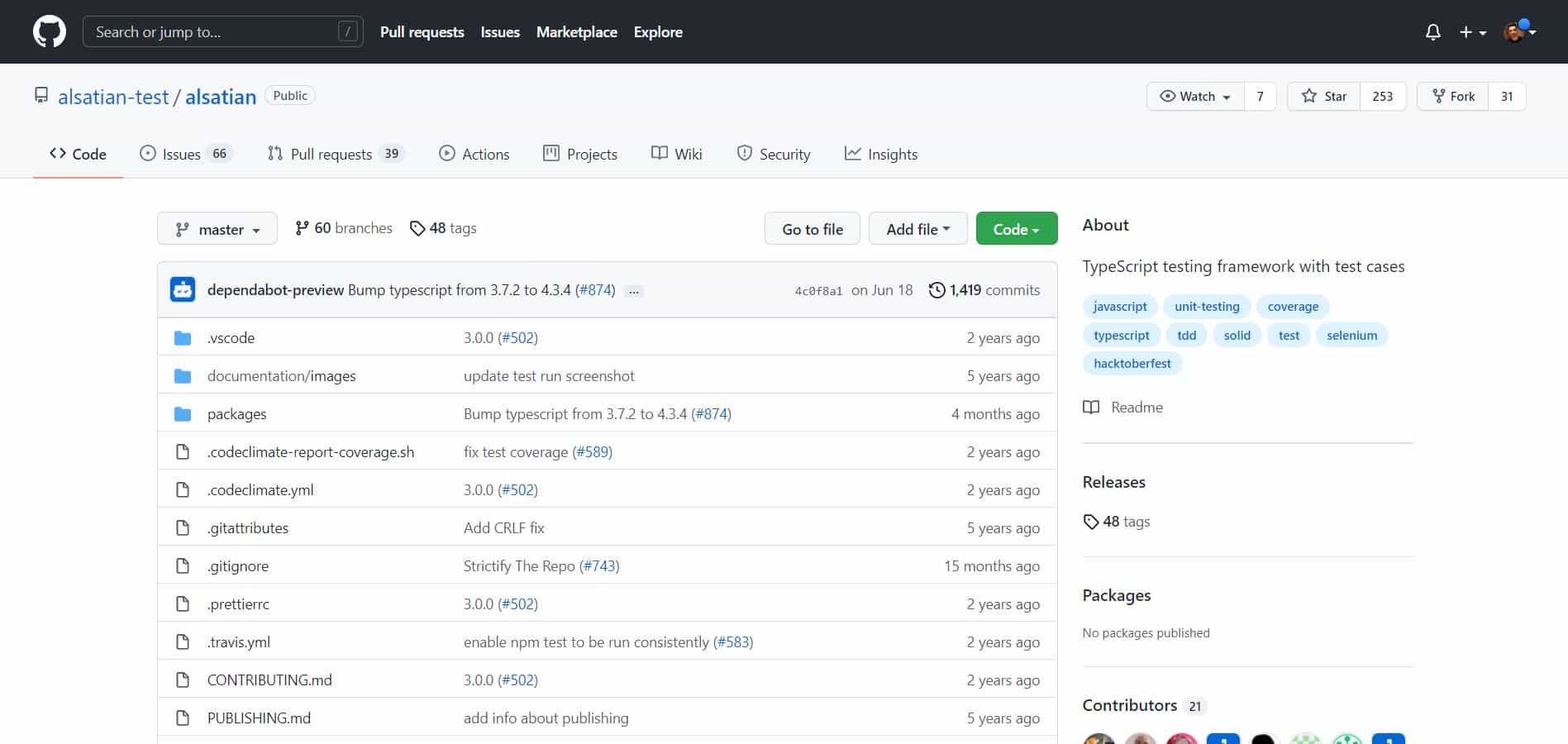The height and width of the screenshot is (744, 1568).
Task: Click the GitHub Octocat logo
Action: (49, 32)
